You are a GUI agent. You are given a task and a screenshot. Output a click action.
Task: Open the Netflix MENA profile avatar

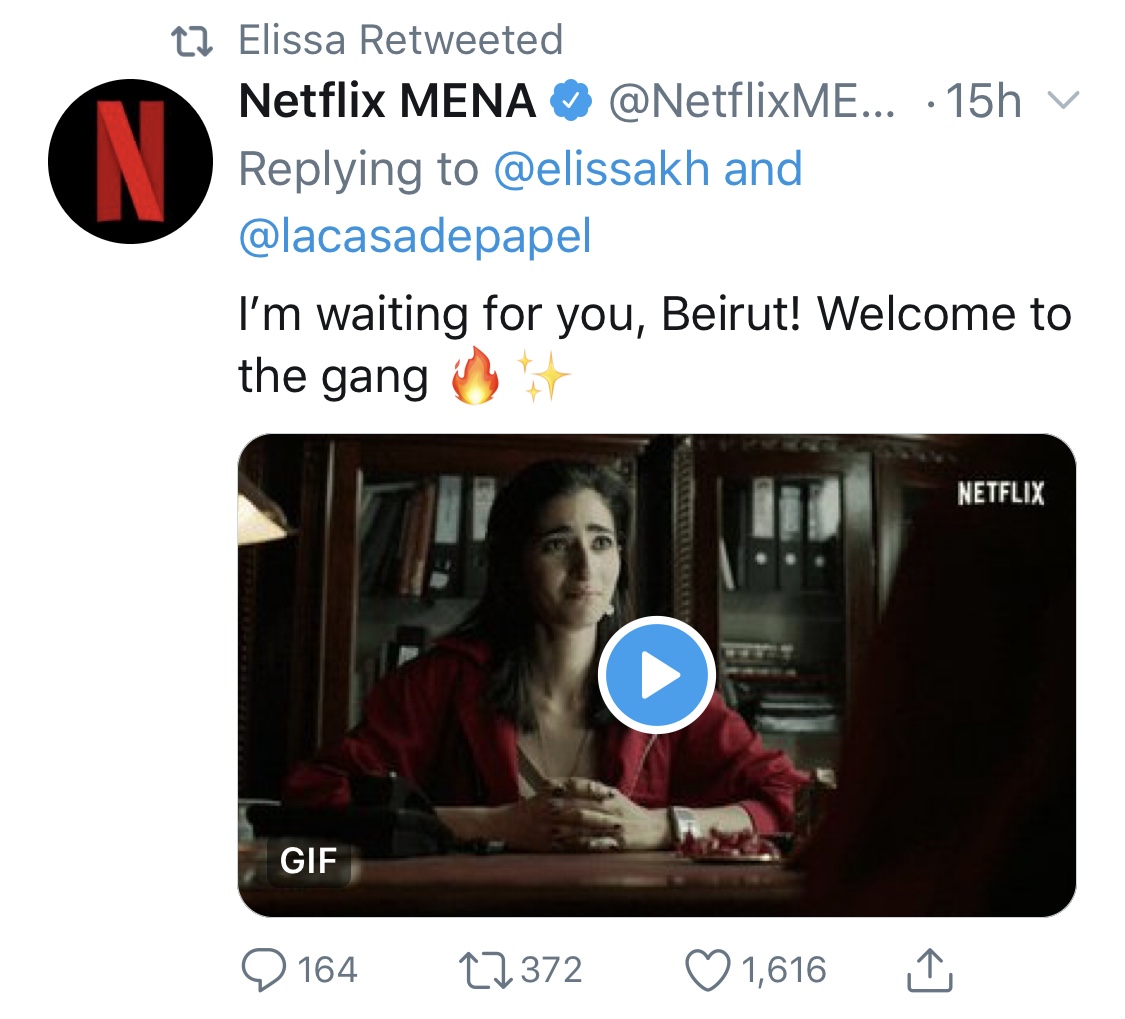click(x=130, y=161)
